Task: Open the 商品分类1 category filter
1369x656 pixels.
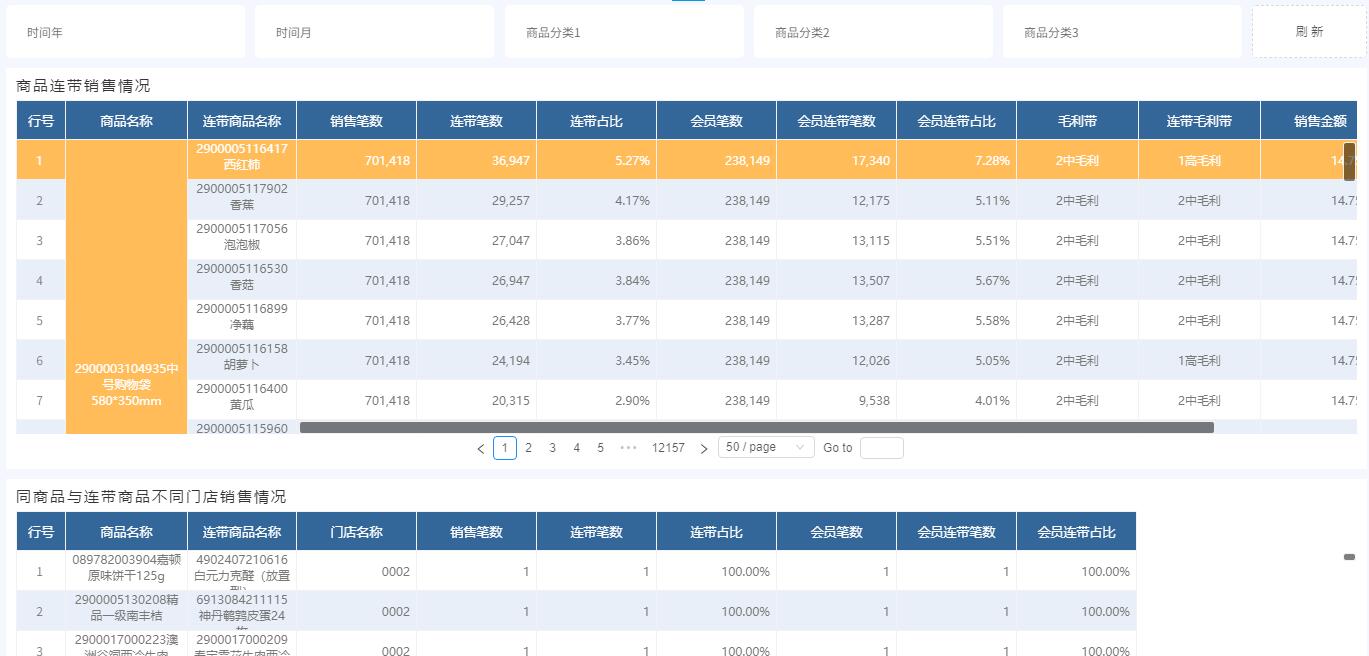Action: tap(623, 31)
